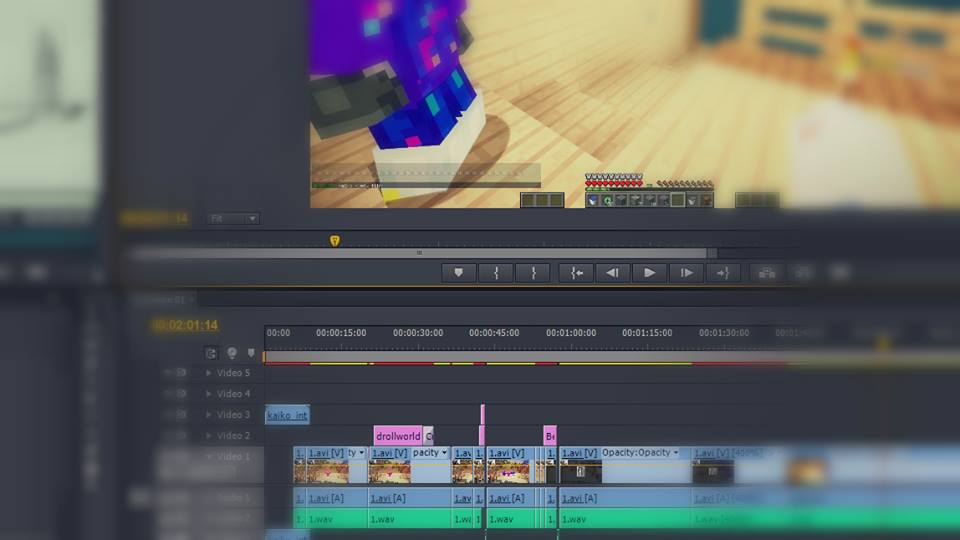Open the Opacity:Opacity clip effect dropdown

(675, 452)
